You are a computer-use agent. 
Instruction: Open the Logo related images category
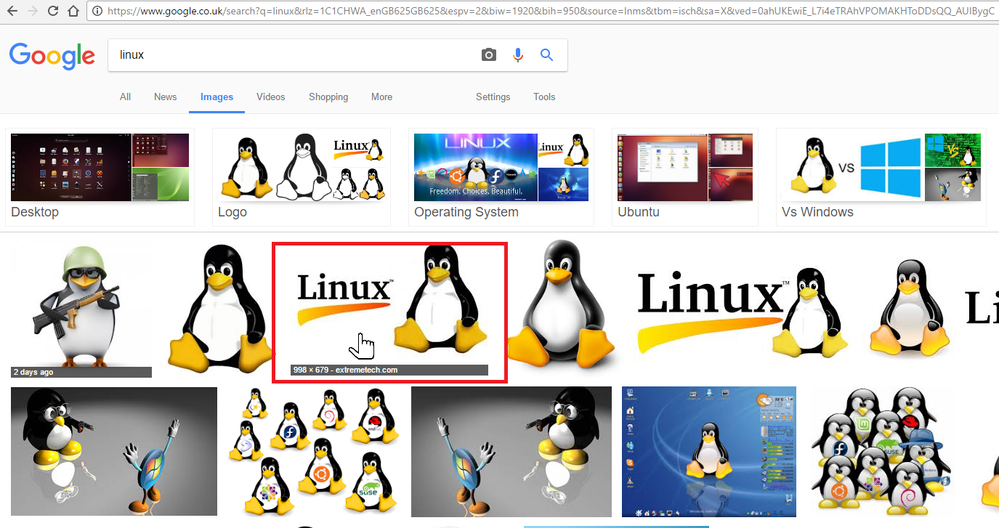301,177
